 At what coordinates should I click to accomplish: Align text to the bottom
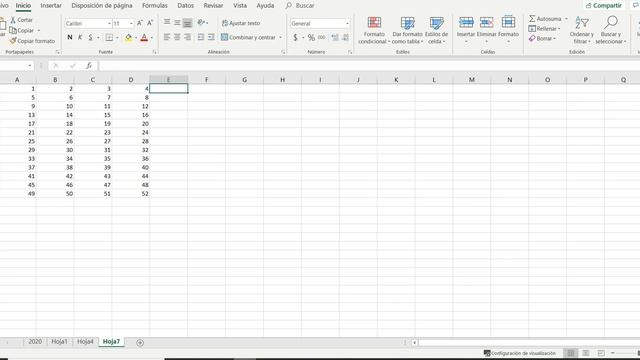pos(187,23)
